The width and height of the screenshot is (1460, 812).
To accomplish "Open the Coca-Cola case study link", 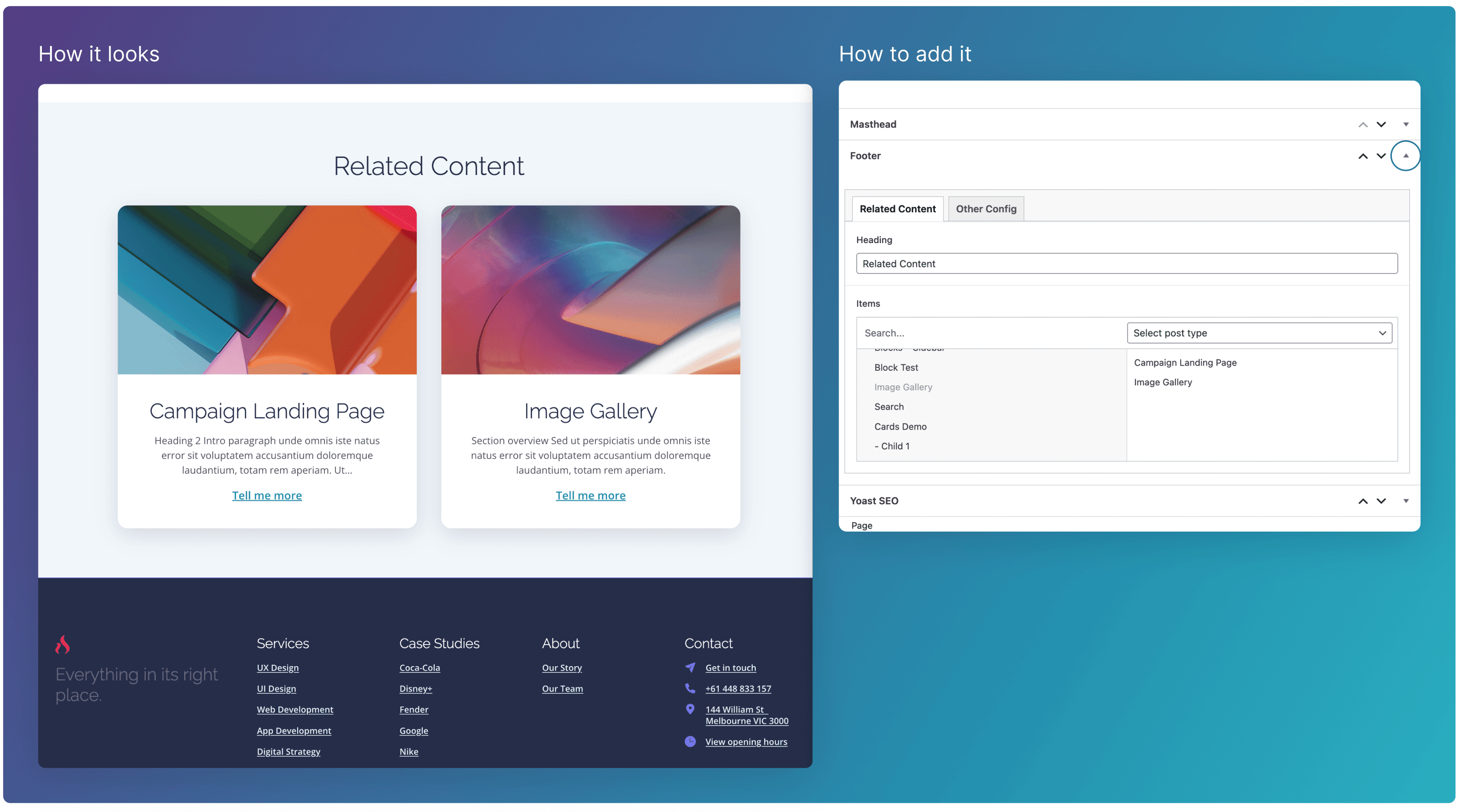I will pos(419,668).
